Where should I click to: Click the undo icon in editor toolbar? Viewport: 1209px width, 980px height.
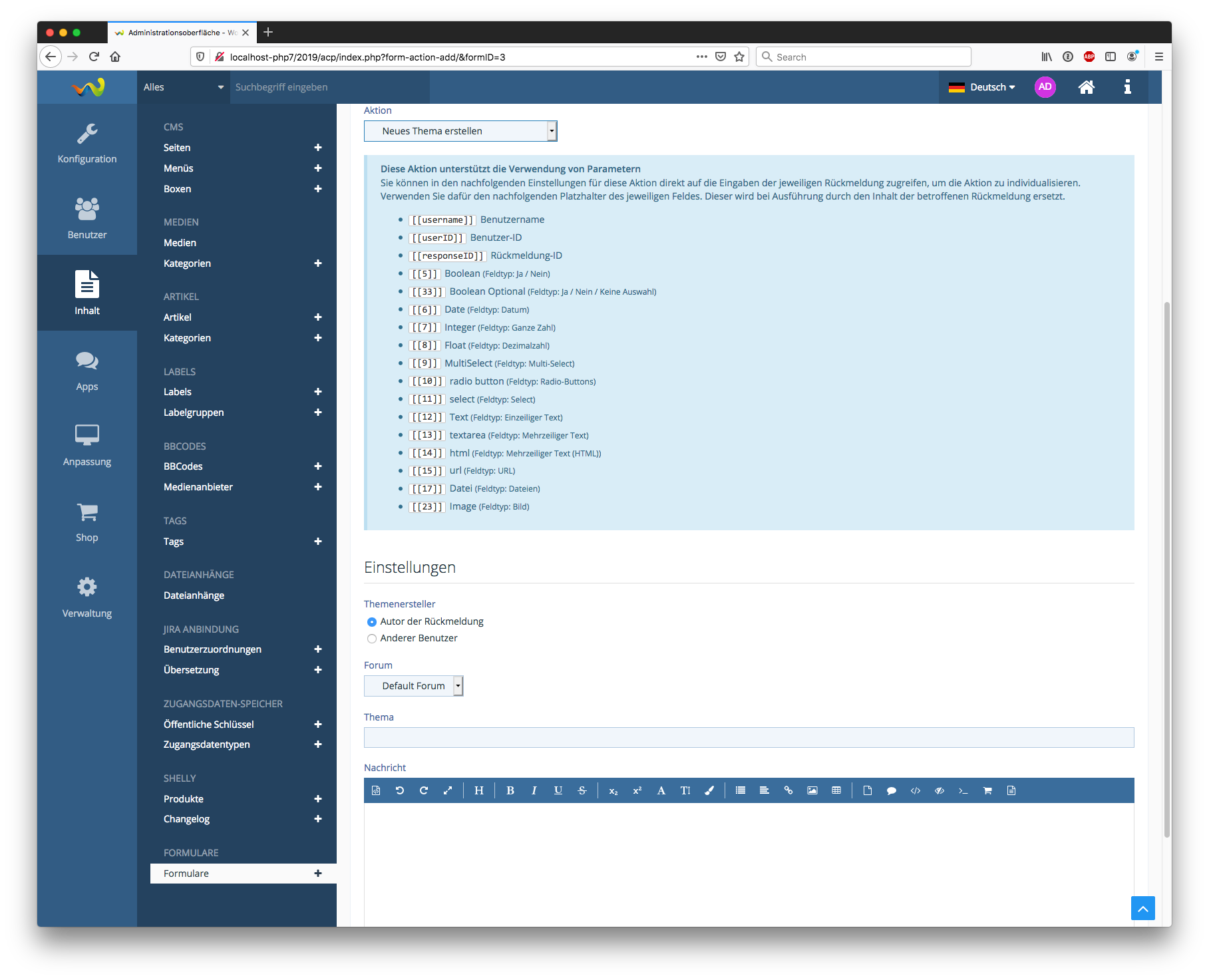[x=399, y=790]
